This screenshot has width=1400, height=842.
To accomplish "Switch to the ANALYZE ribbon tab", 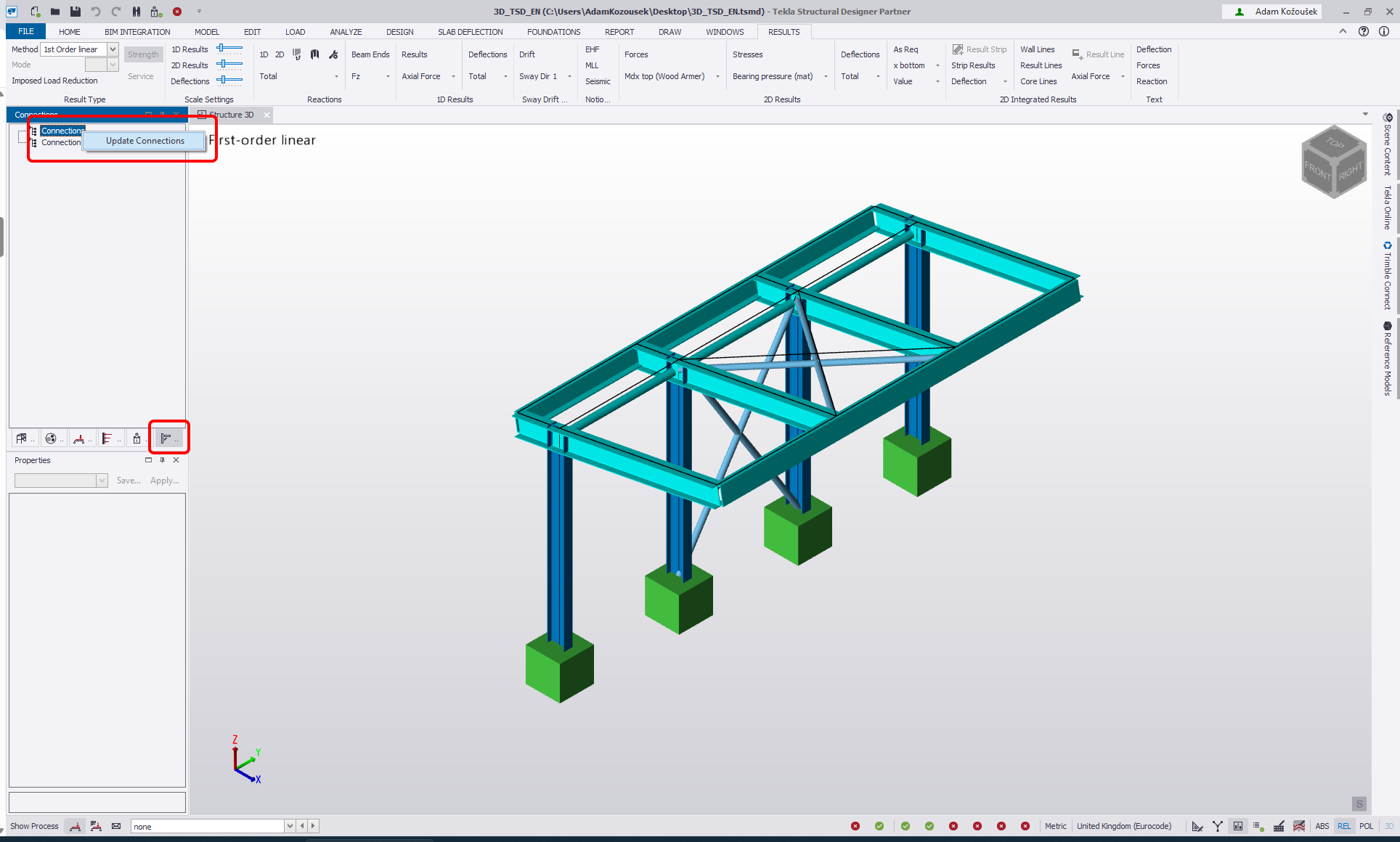I will click(x=346, y=32).
